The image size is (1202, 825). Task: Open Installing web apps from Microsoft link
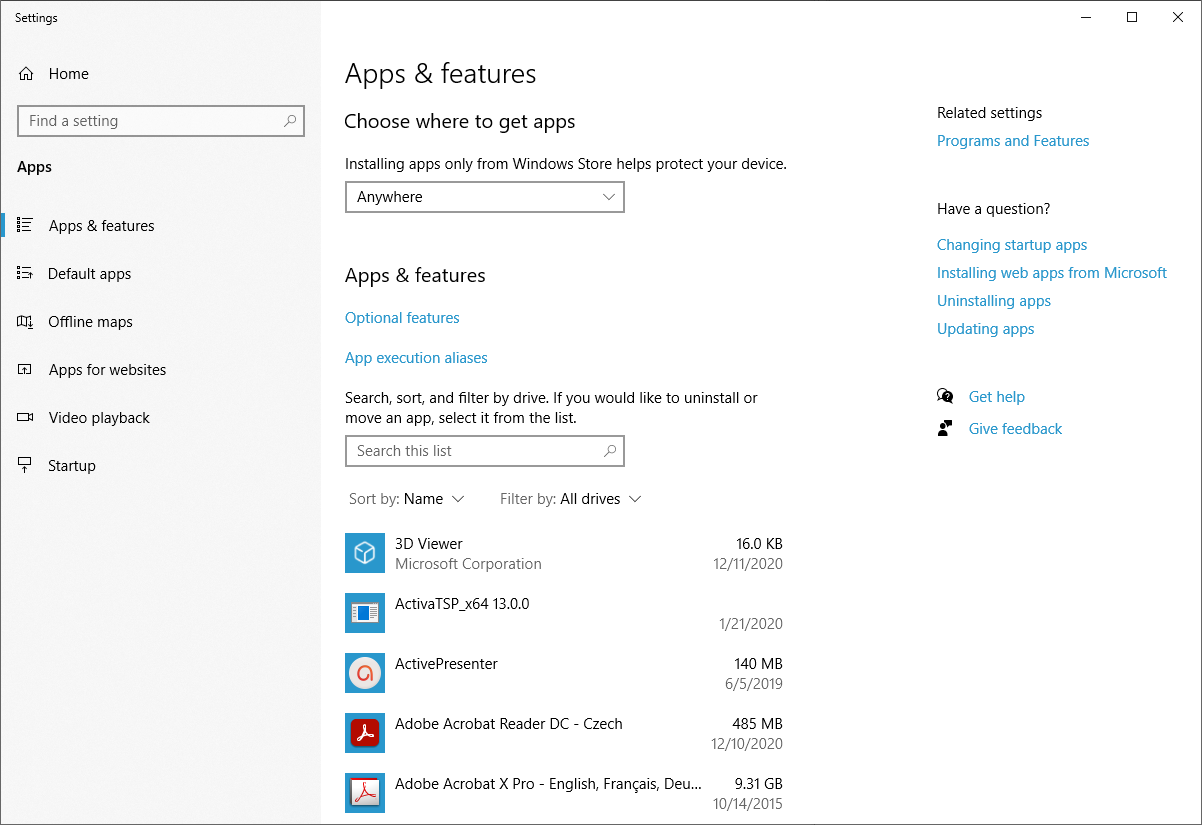[1052, 273]
